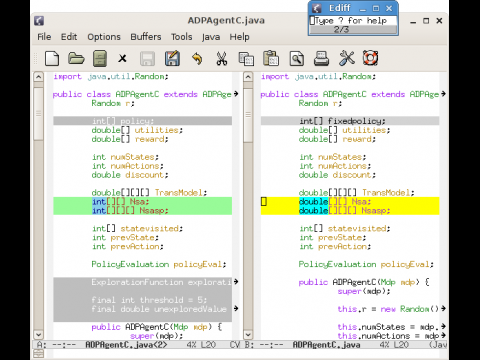480x360 pixels.
Task: Click 'double discount;' in right pane
Action: pyautogui.click(x=337, y=175)
